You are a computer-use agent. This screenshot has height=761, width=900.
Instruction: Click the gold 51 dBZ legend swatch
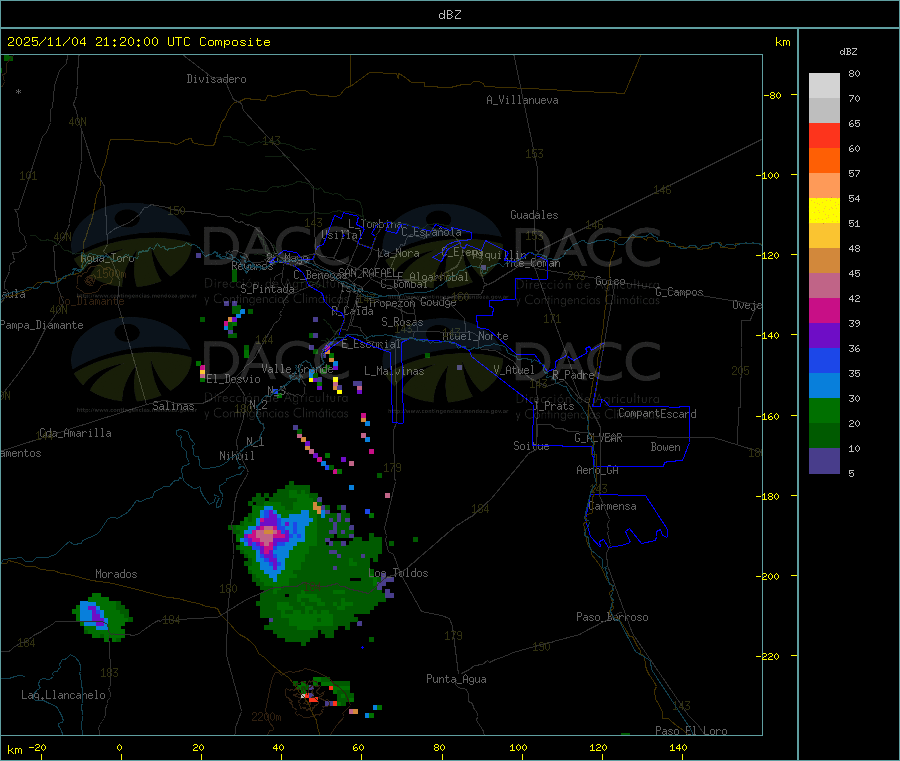pyautogui.click(x=824, y=235)
